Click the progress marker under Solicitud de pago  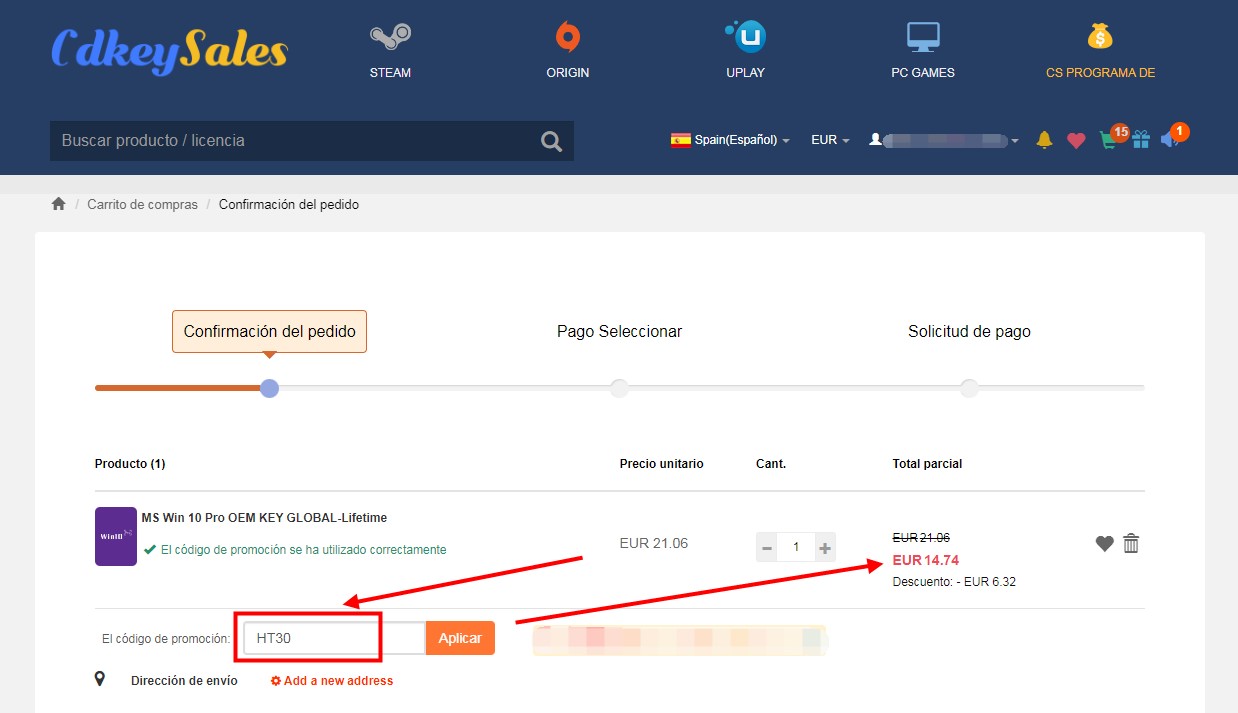click(x=969, y=388)
